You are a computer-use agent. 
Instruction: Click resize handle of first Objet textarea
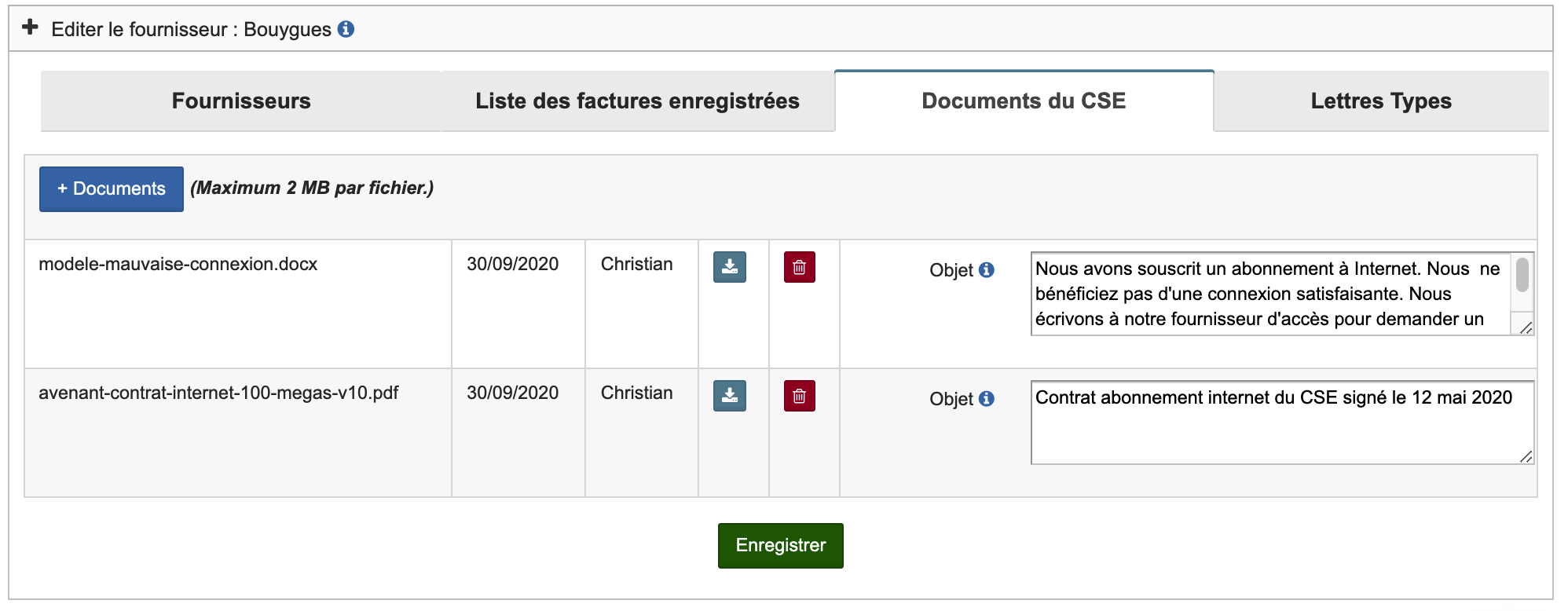(1526, 328)
